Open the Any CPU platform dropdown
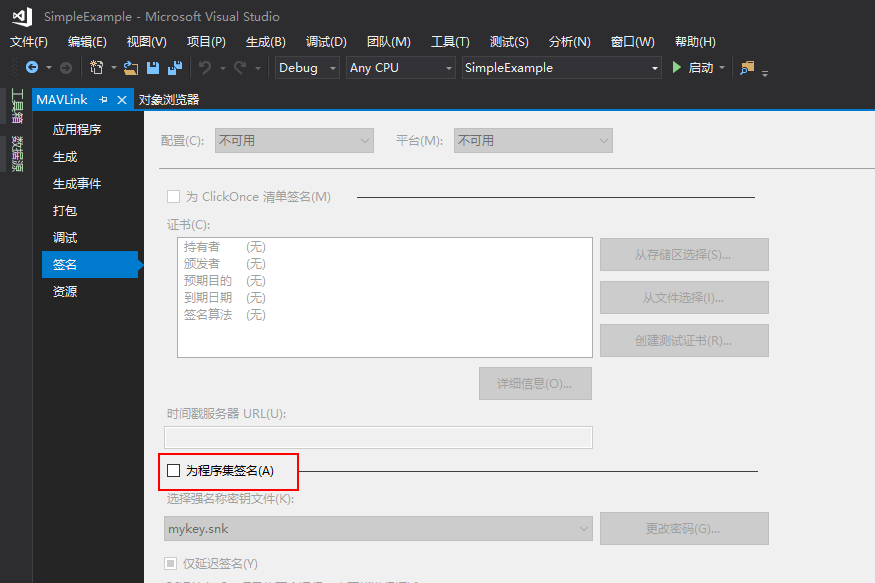 401,68
